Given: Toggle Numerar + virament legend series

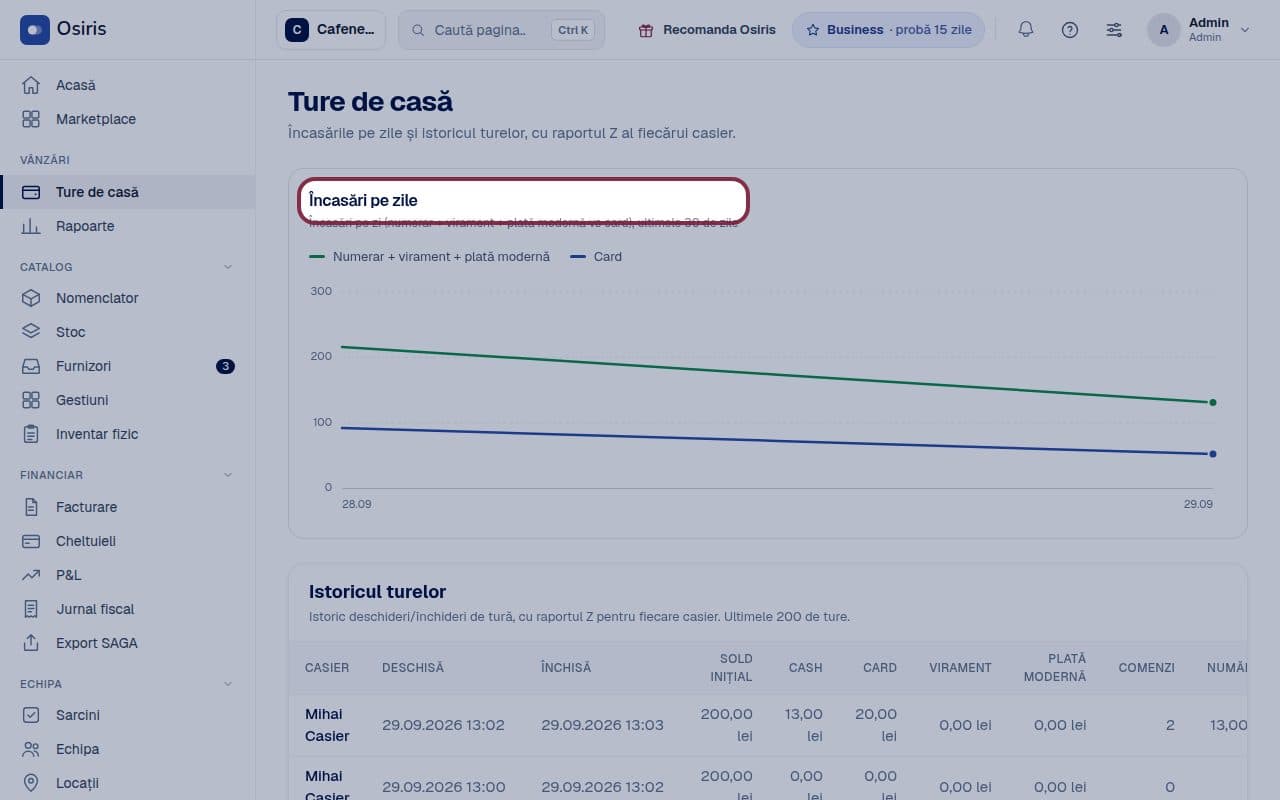Looking at the screenshot, I should click(x=430, y=257).
